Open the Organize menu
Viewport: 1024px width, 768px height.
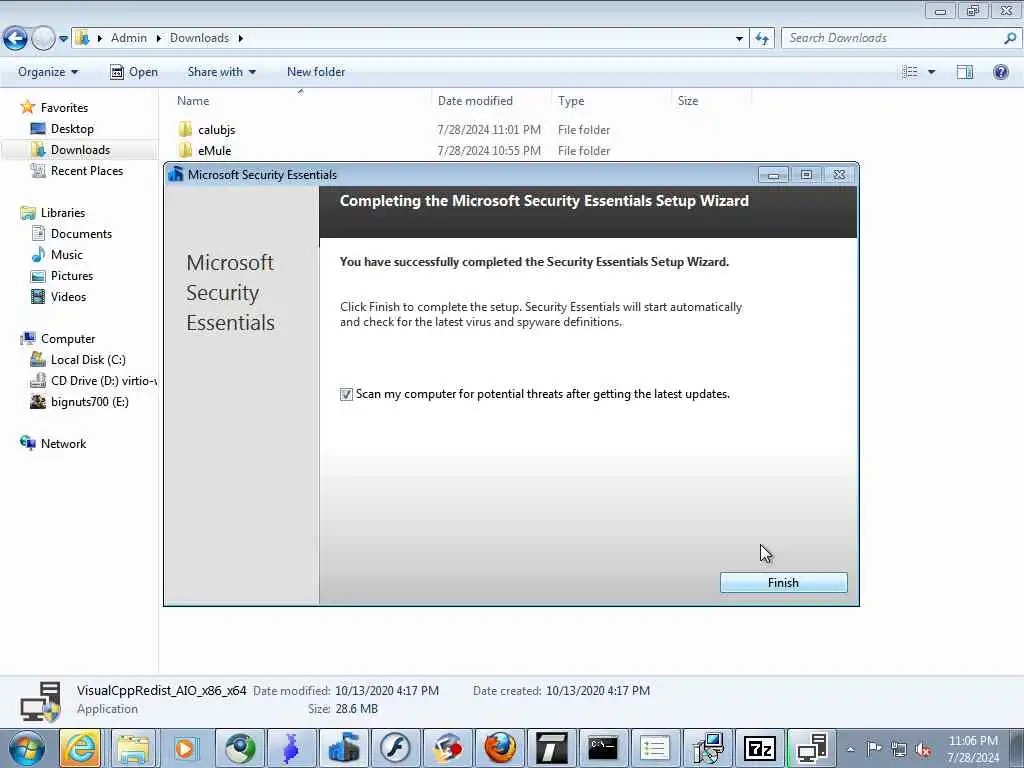click(48, 72)
